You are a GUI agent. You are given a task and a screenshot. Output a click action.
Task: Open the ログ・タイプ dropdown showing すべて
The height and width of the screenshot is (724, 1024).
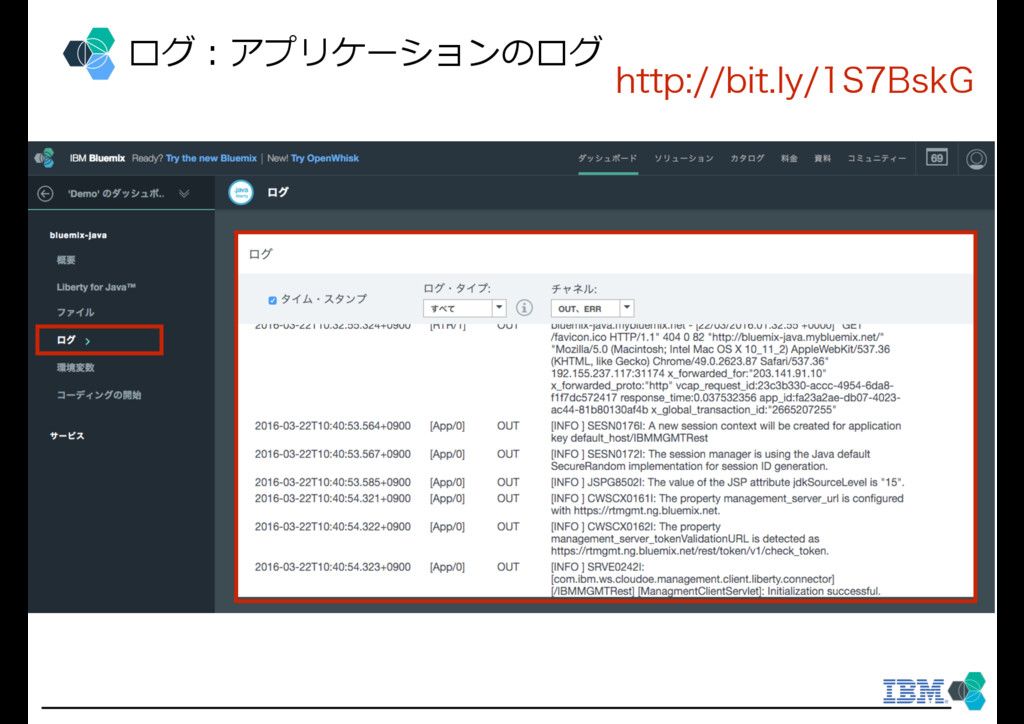(x=464, y=308)
